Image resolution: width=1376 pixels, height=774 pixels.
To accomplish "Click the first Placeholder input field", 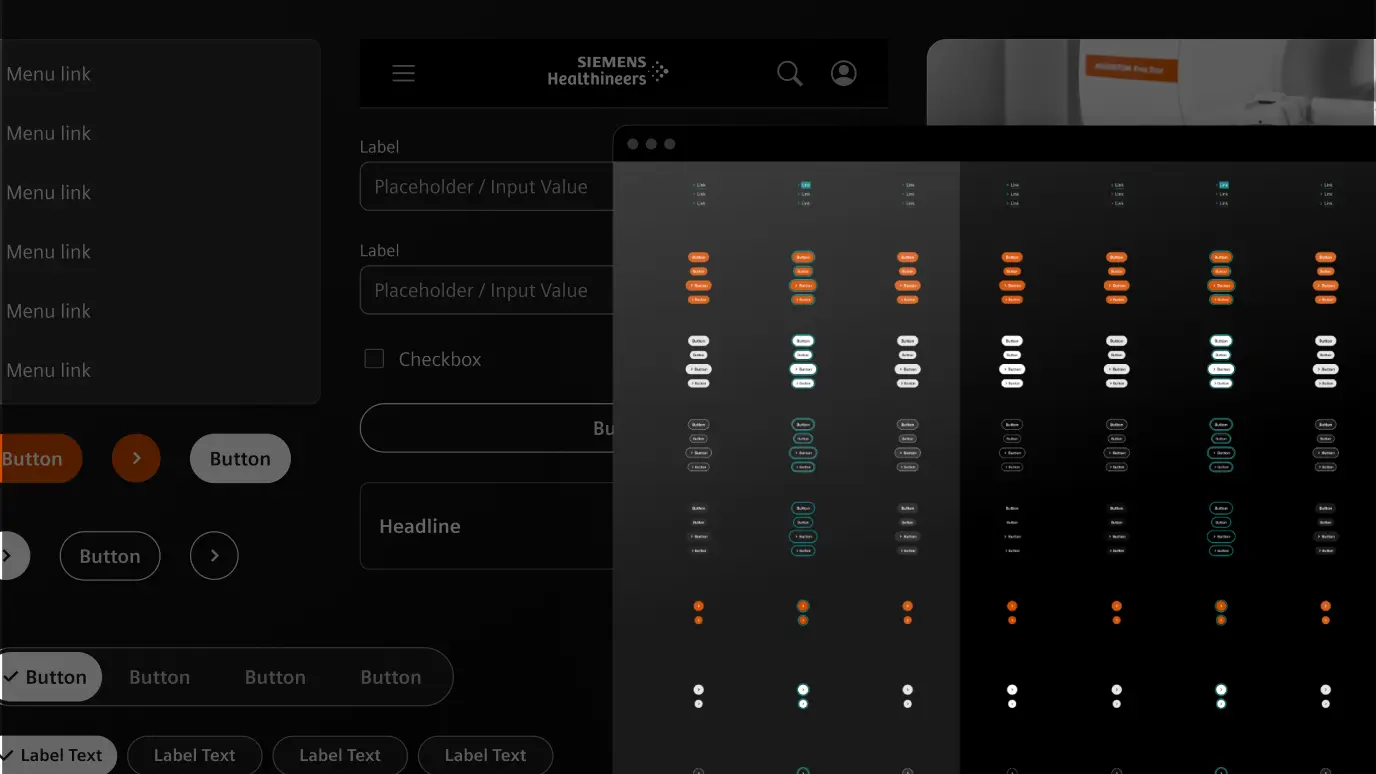I will tap(486, 187).
